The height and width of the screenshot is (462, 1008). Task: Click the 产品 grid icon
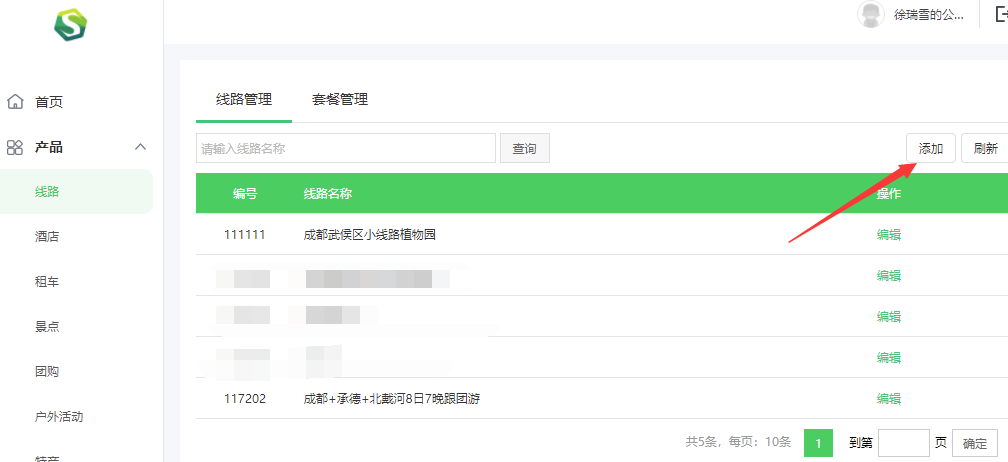coord(15,147)
